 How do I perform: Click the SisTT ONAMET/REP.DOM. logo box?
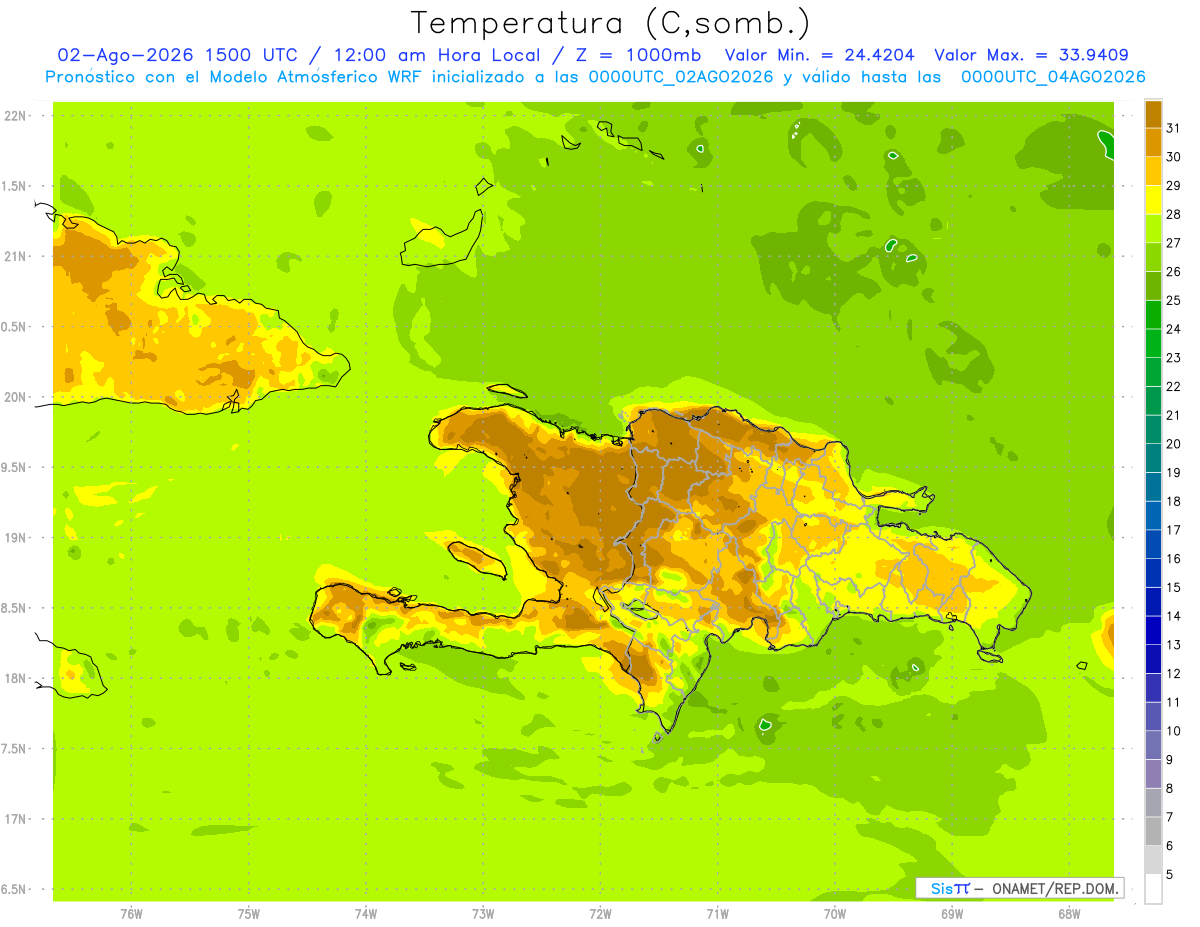click(1020, 888)
